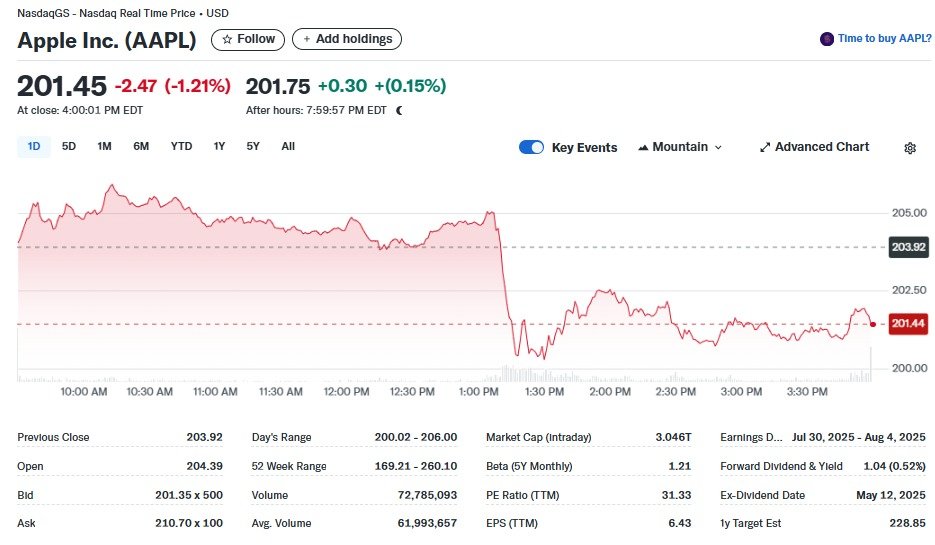Click the purple Time to buy AAPL icon
The width and height of the screenshot is (935, 545).
click(x=826, y=39)
